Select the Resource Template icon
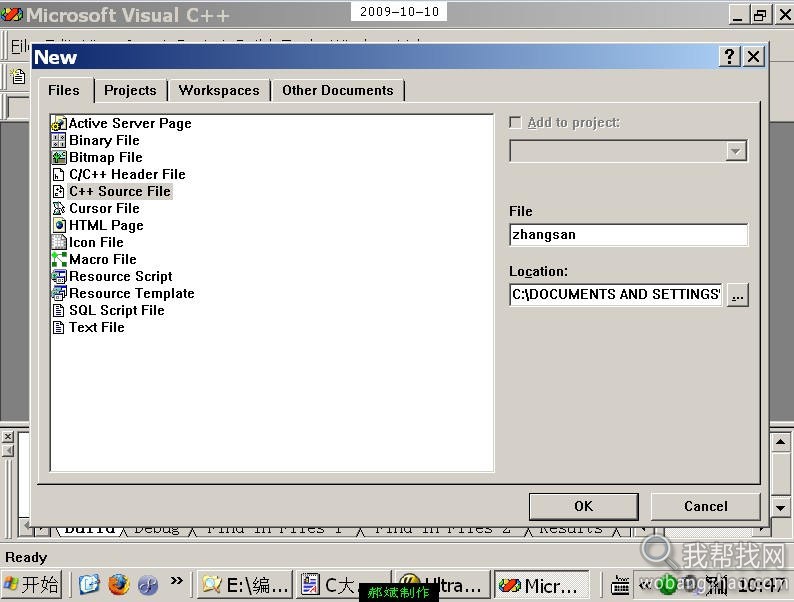The image size is (794, 602). 59,294
